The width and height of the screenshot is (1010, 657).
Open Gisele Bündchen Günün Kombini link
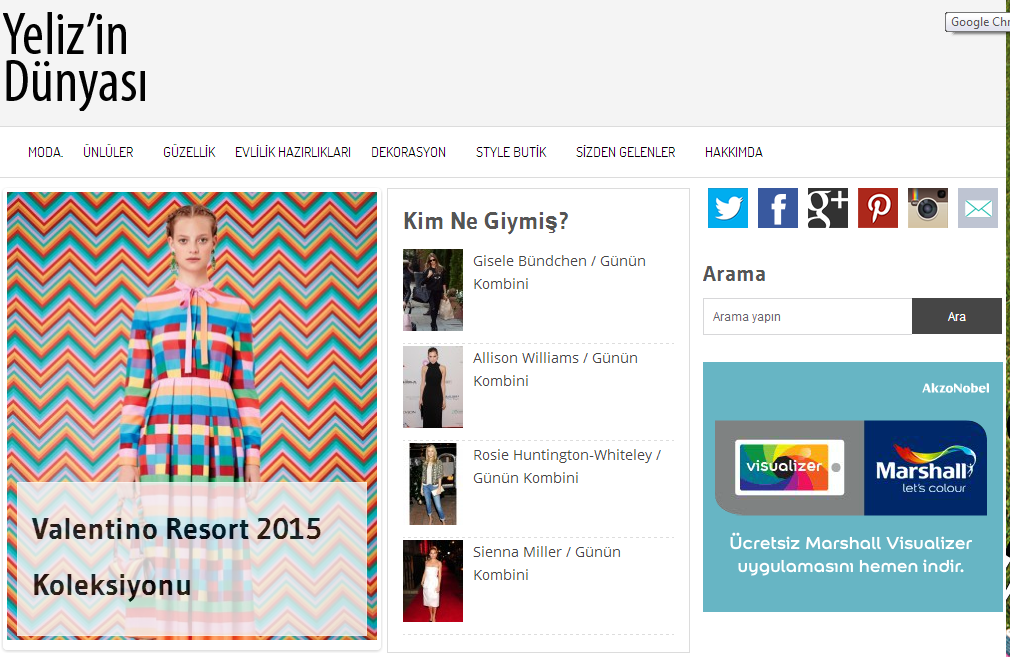coord(559,272)
